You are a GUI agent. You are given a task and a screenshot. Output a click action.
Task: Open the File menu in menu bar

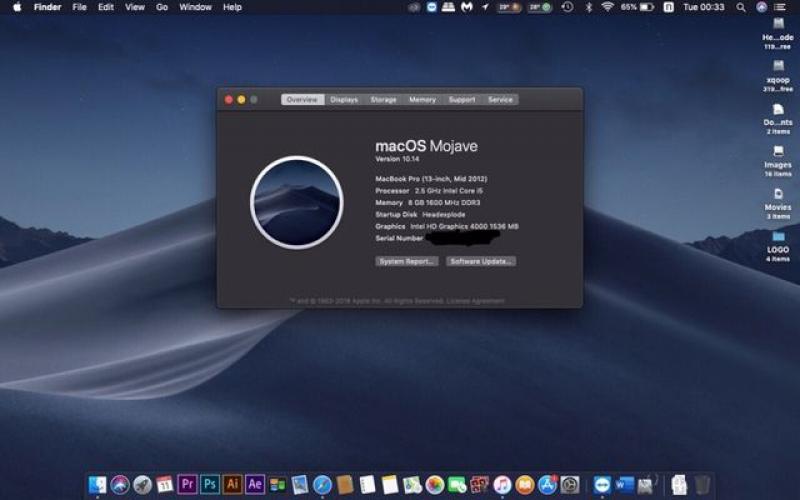point(79,7)
